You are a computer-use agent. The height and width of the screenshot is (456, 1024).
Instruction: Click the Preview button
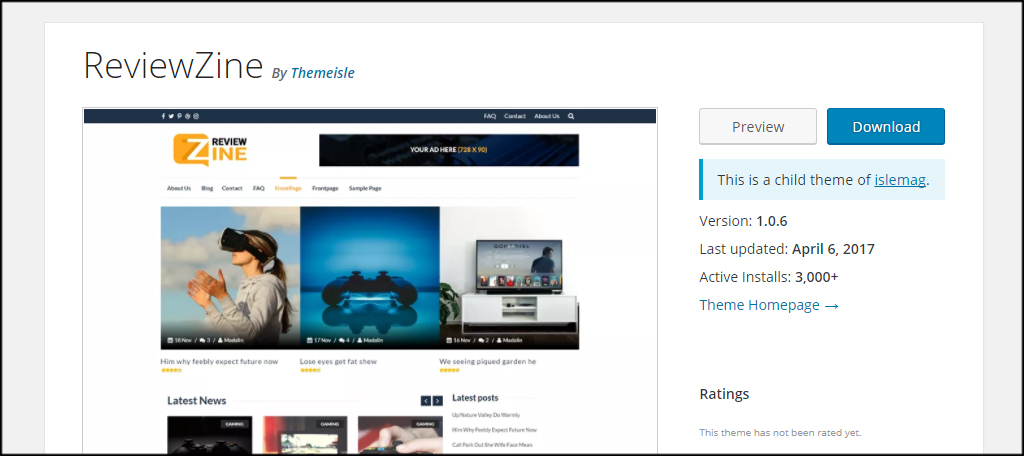tap(758, 127)
